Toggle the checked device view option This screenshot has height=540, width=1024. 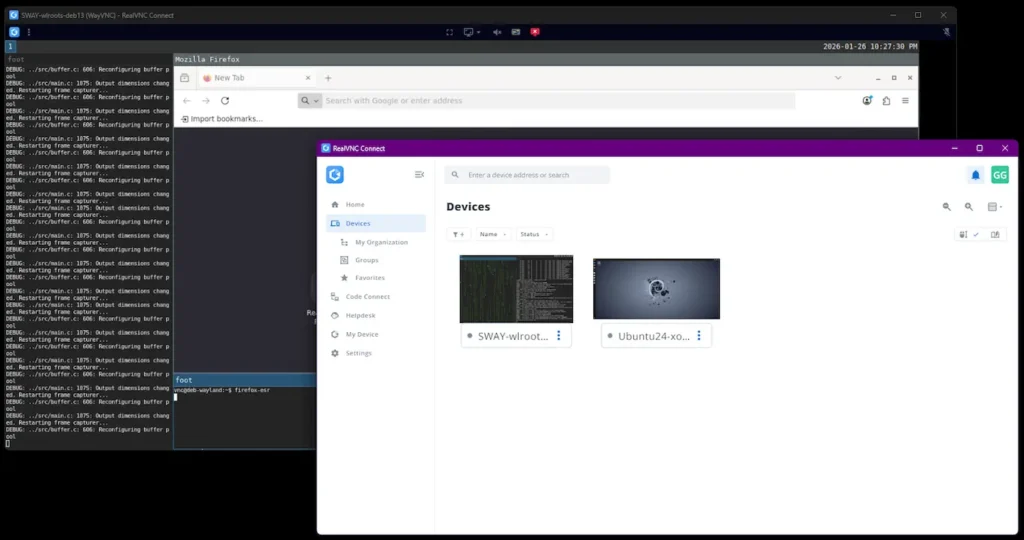pyautogui.click(x=969, y=234)
